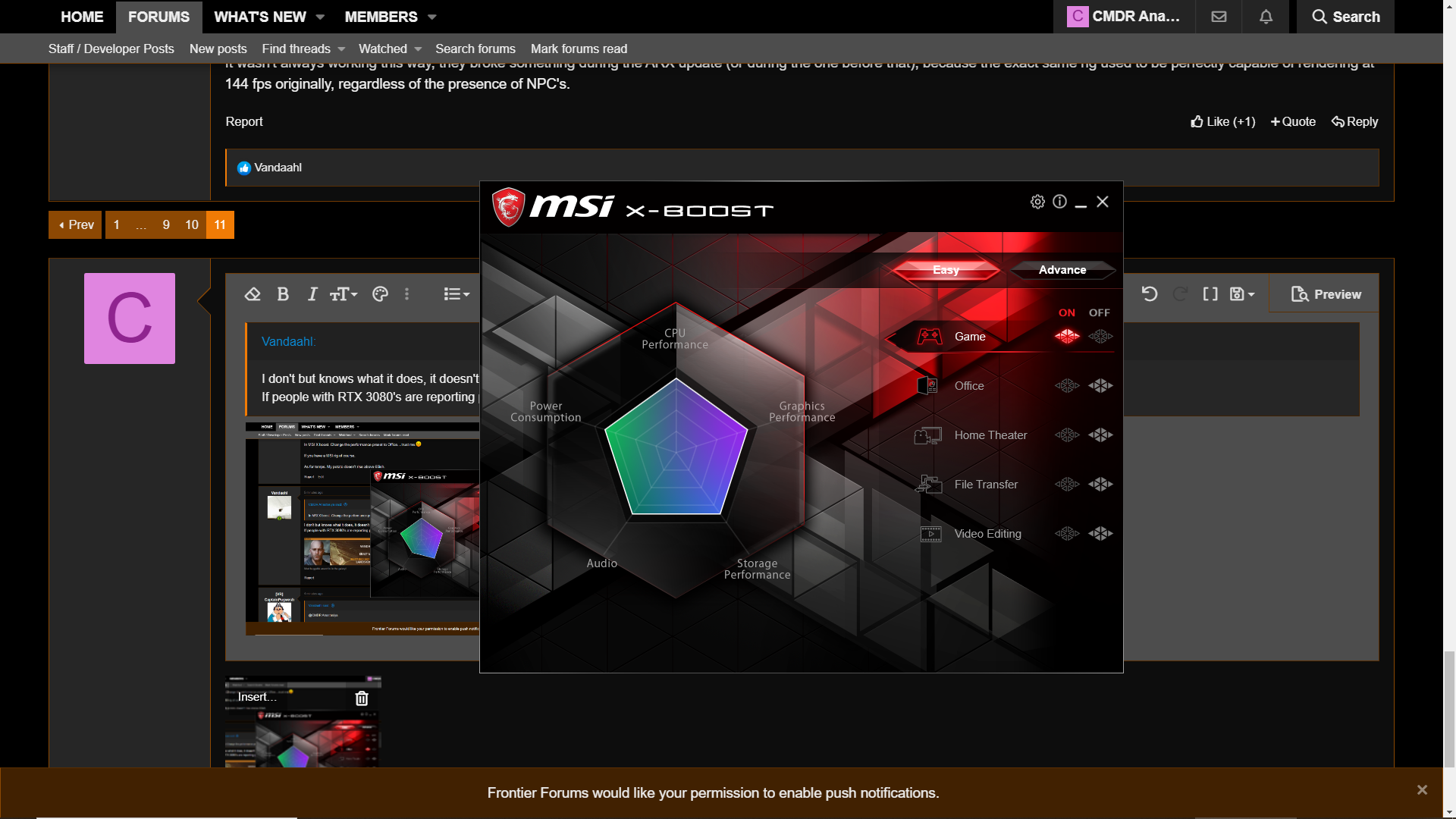1456x819 pixels.
Task: Open MSI X-Boost settings gear
Action: (1037, 202)
